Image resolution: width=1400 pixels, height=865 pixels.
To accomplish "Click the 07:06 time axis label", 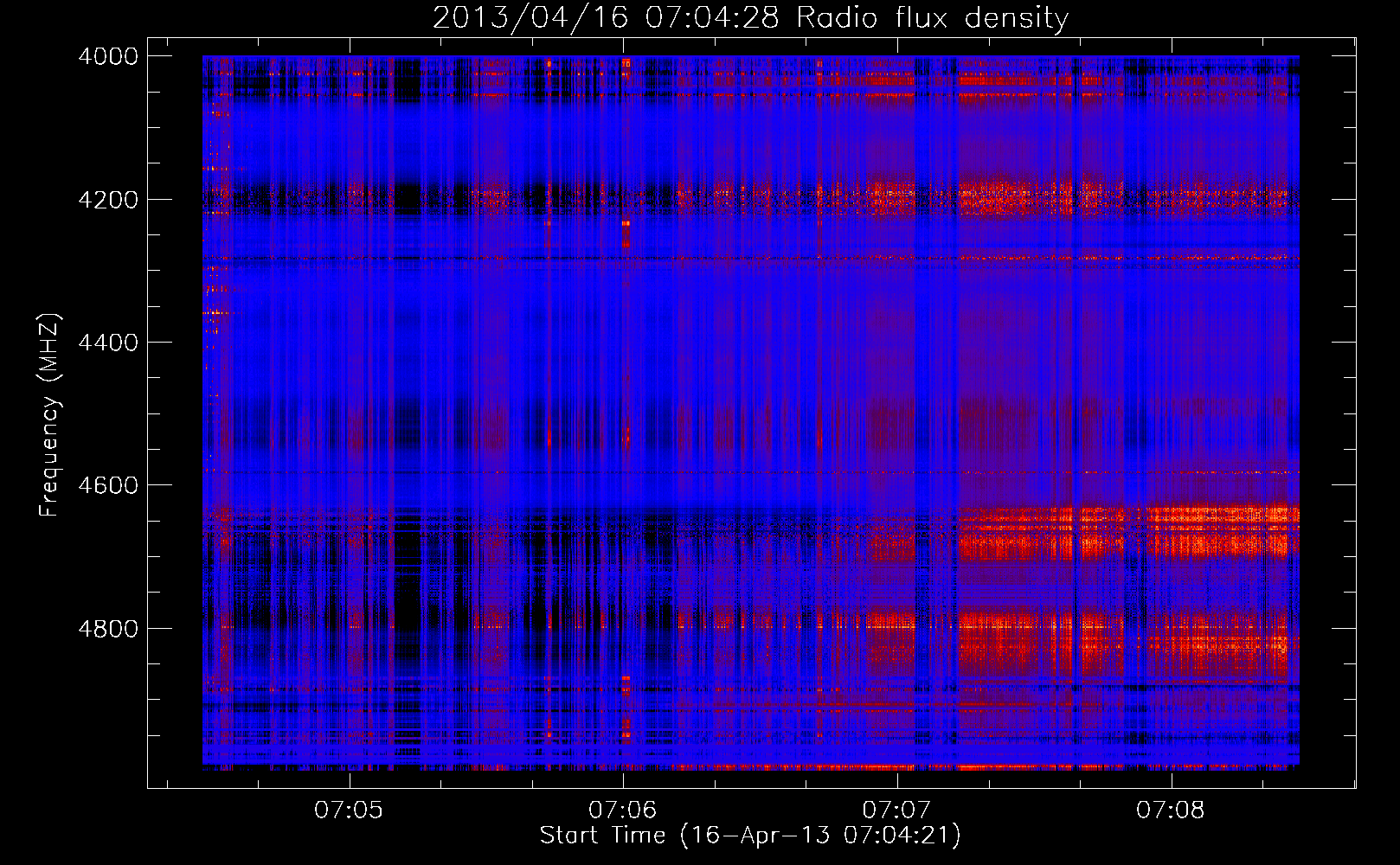I will [623, 811].
